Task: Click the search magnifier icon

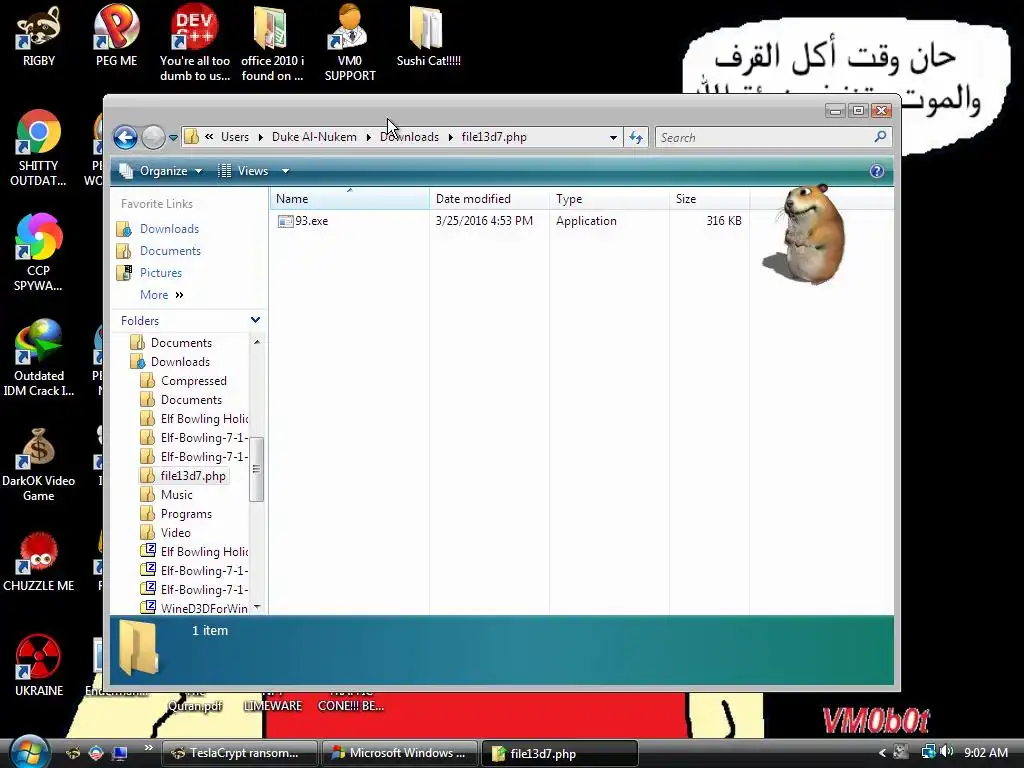Action: pos(880,136)
